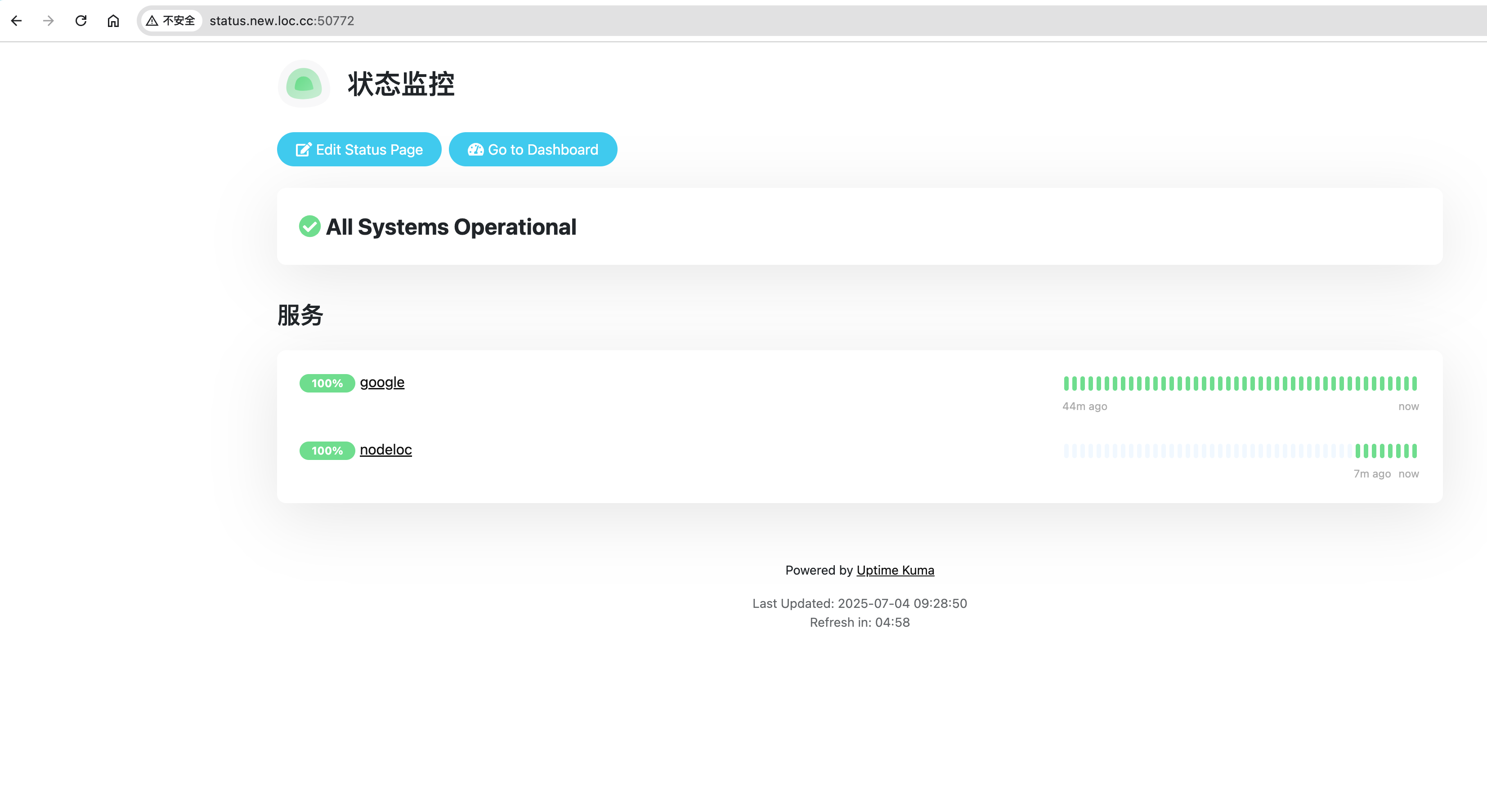Go forward with the browser forward arrow

click(x=49, y=21)
